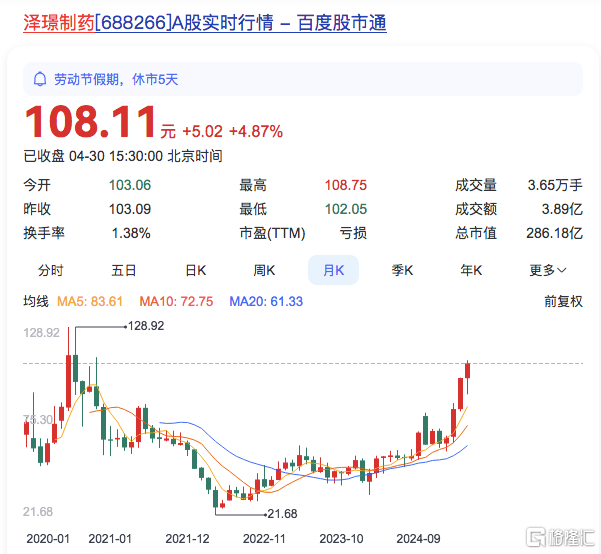
Task: Click the 成交额 value 3.89亿
Action: point(562,209)
